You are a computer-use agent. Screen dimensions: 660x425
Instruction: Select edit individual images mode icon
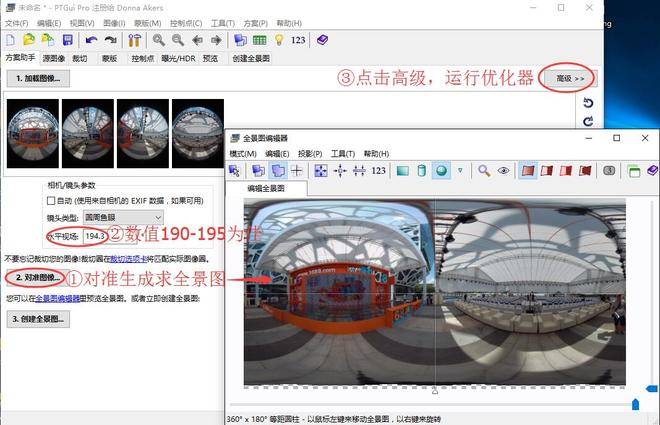(258, 170)
